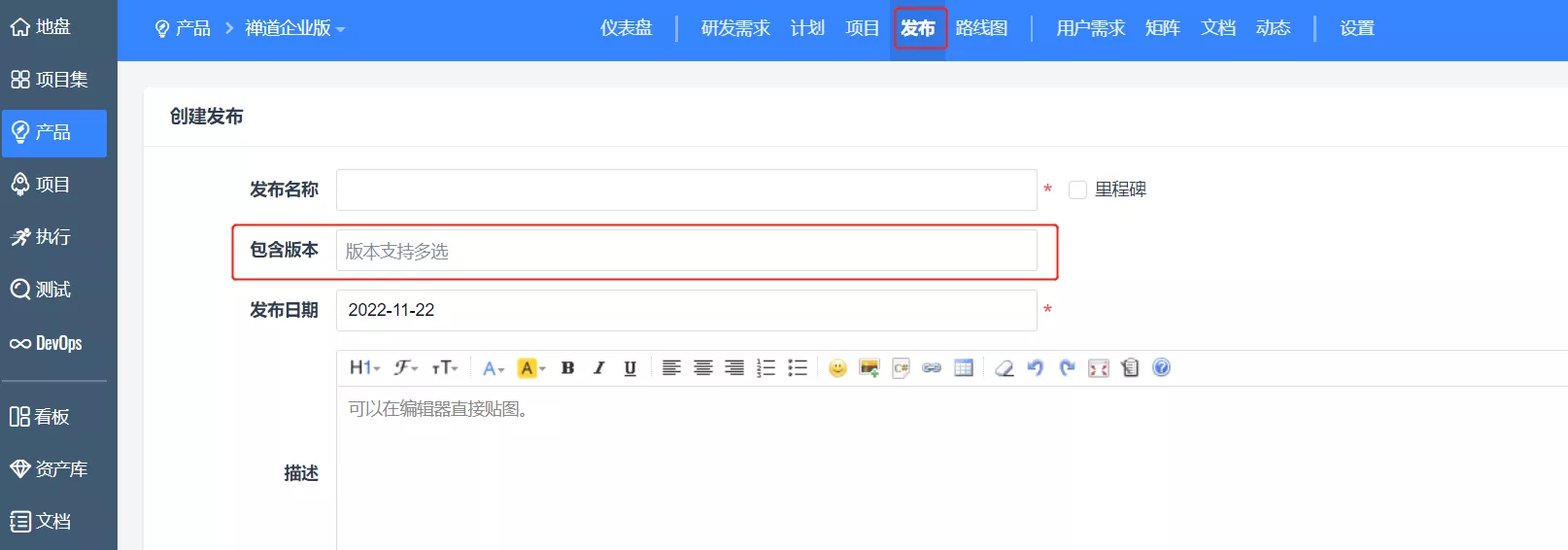The image size is (1568, 550).
Task: Insert a hyperlink via link icon
Action: 932,368
